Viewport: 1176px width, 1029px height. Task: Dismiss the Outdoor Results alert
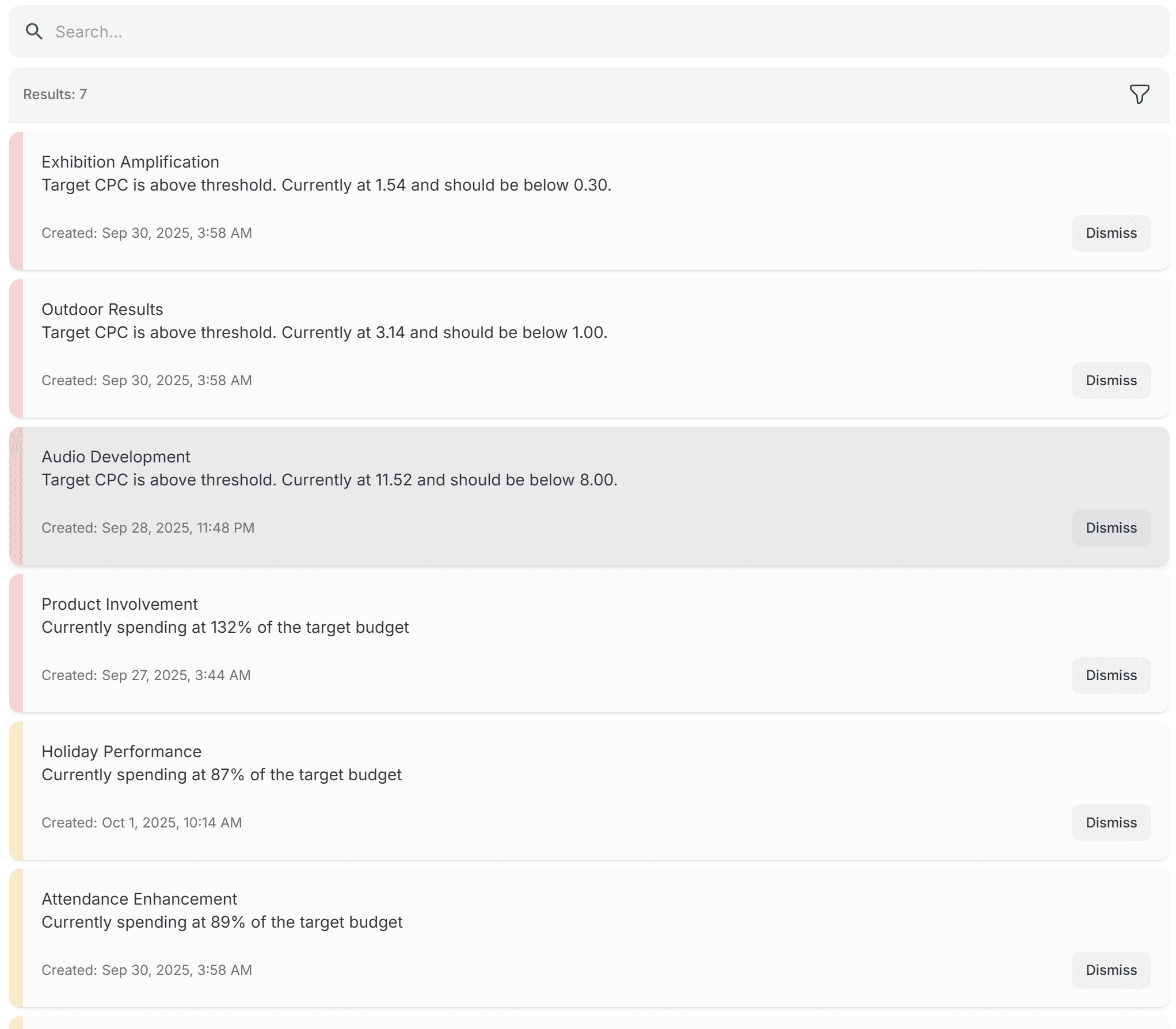[1110, 380]
